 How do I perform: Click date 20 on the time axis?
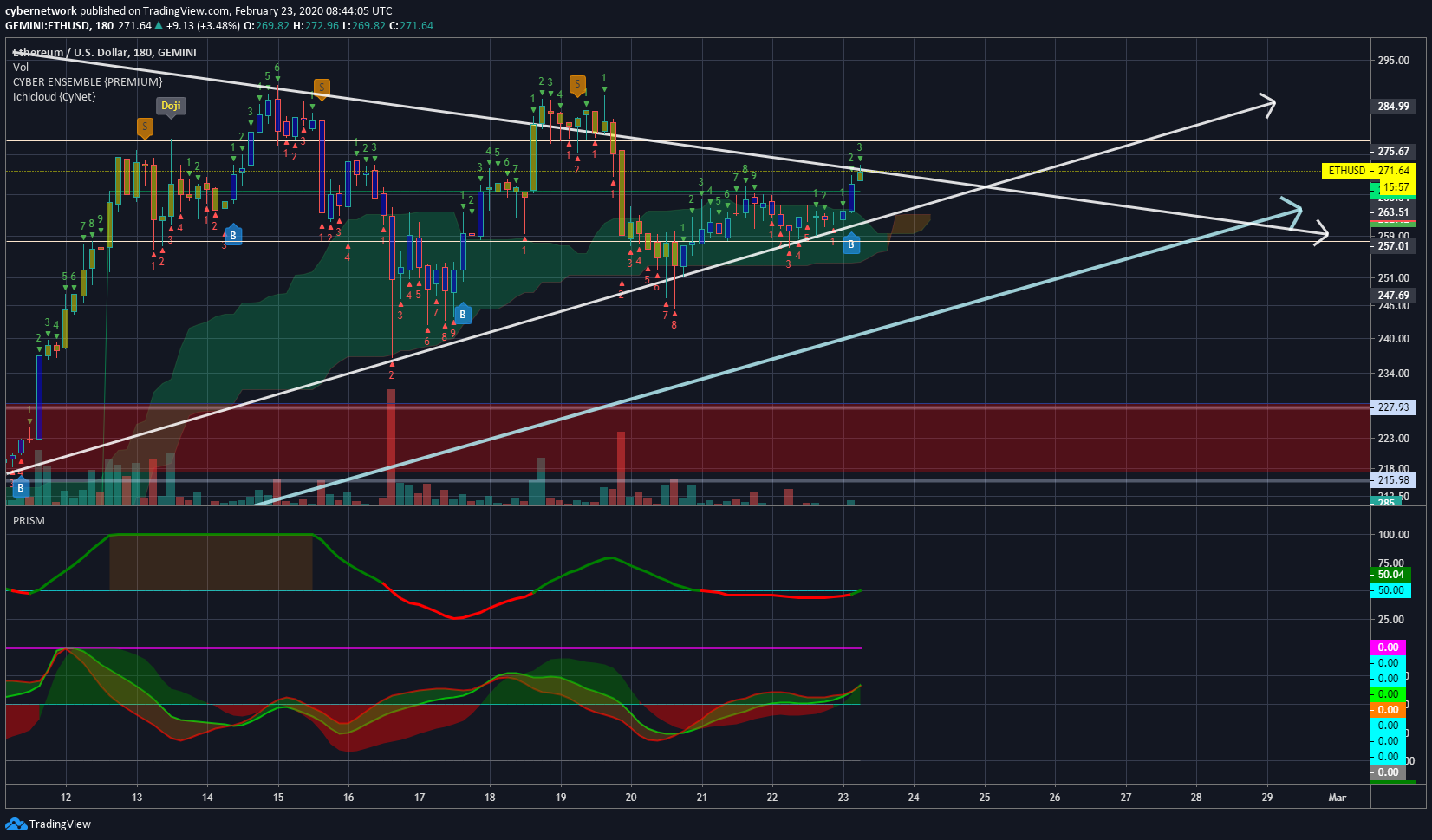pyautogui.click(x=631, y=798)
